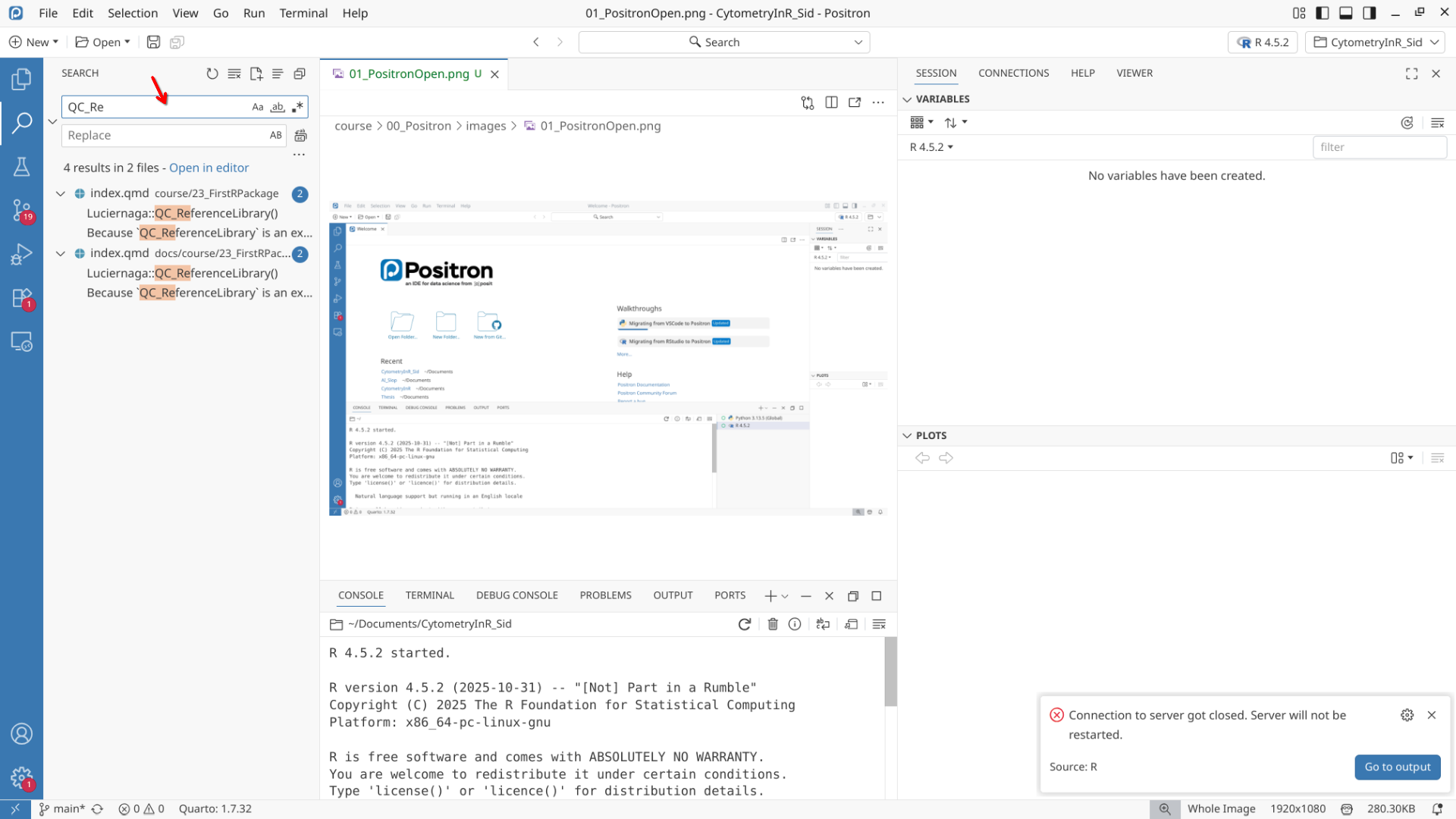
Task: Open the Terminal menu
Action: pyautogui.click(x=303, y=13)
